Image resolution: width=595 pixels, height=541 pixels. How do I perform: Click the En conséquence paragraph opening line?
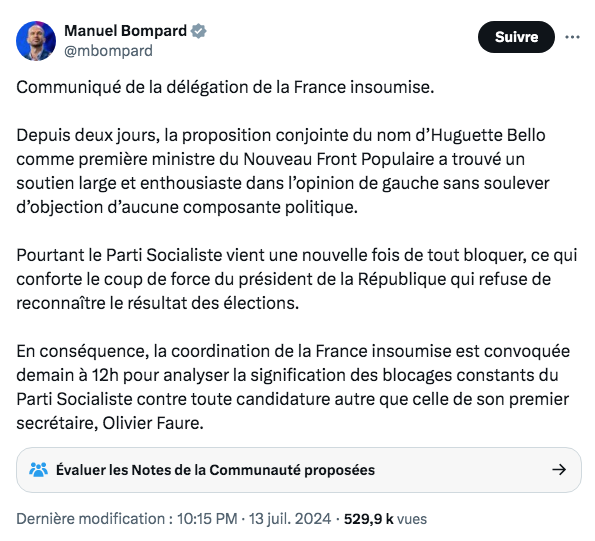pyautogui.click(x=293, y=351)
